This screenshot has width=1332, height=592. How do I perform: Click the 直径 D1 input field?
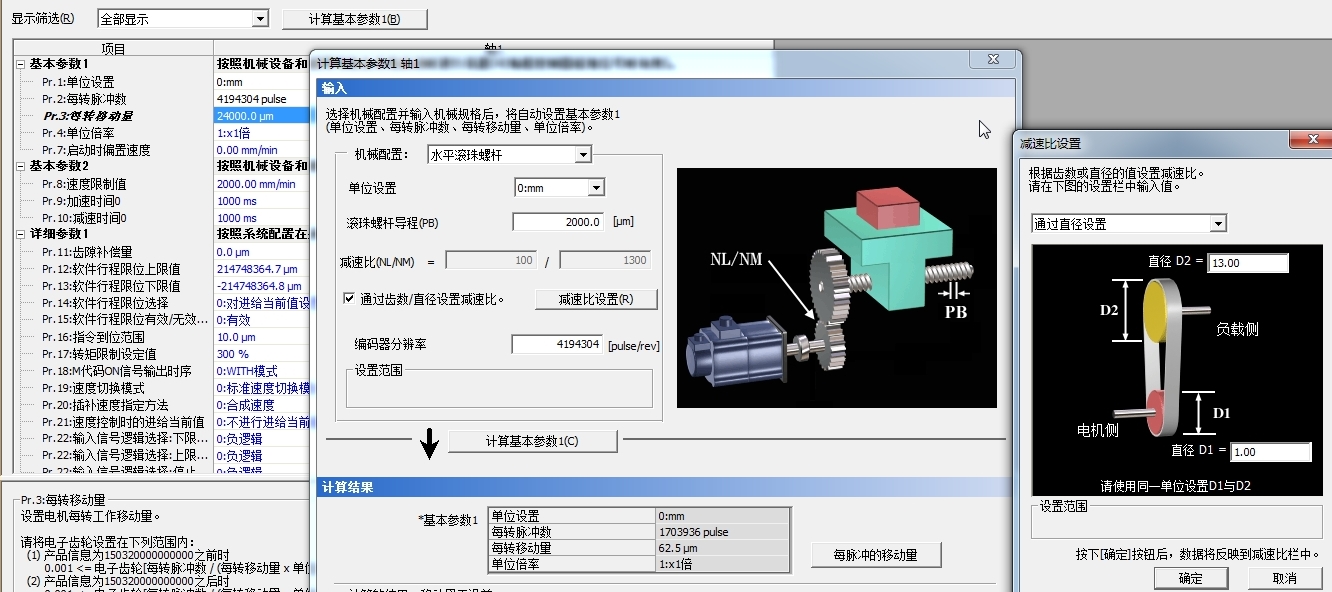point(1270,452)
